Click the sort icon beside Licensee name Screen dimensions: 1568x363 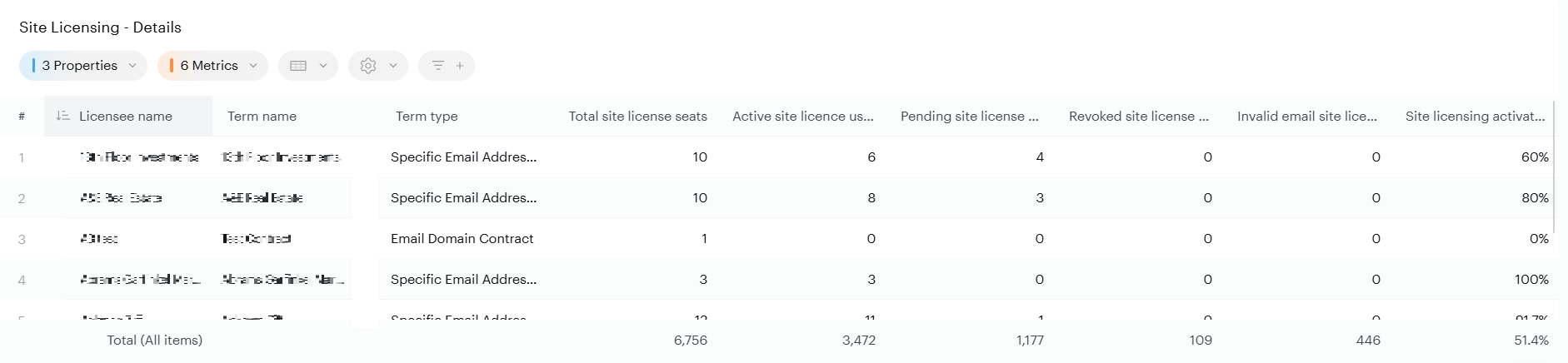click(x=62, y=116)
